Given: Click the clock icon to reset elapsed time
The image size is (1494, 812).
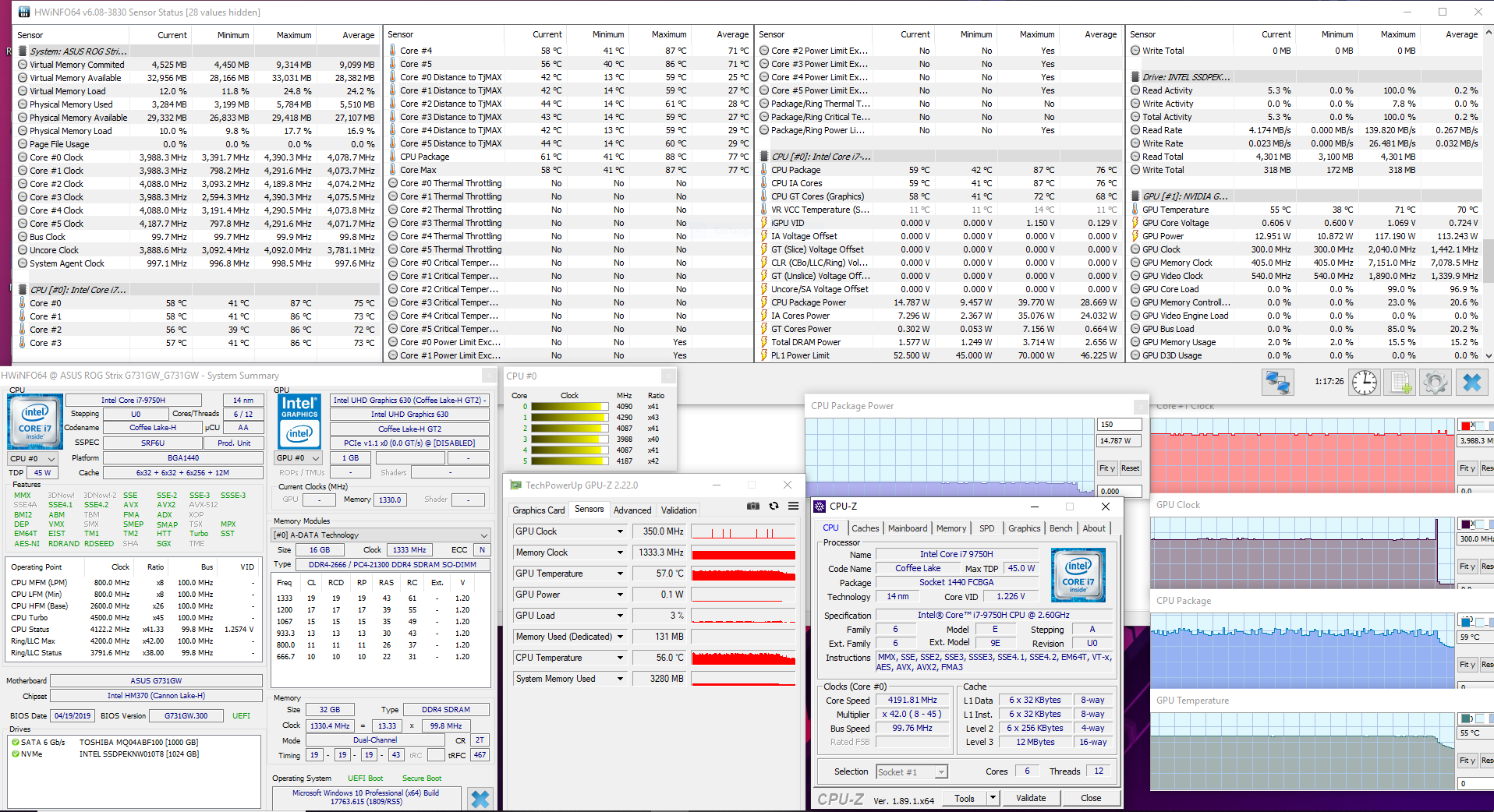Looking at the screenshot, I should [x=1364, y=383].
